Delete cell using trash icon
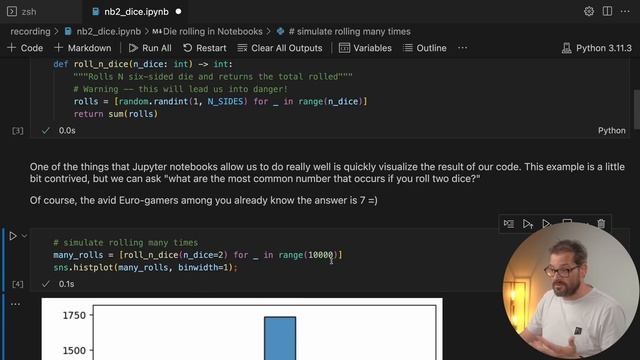This screenshot has width=640, height=360. 601,224
